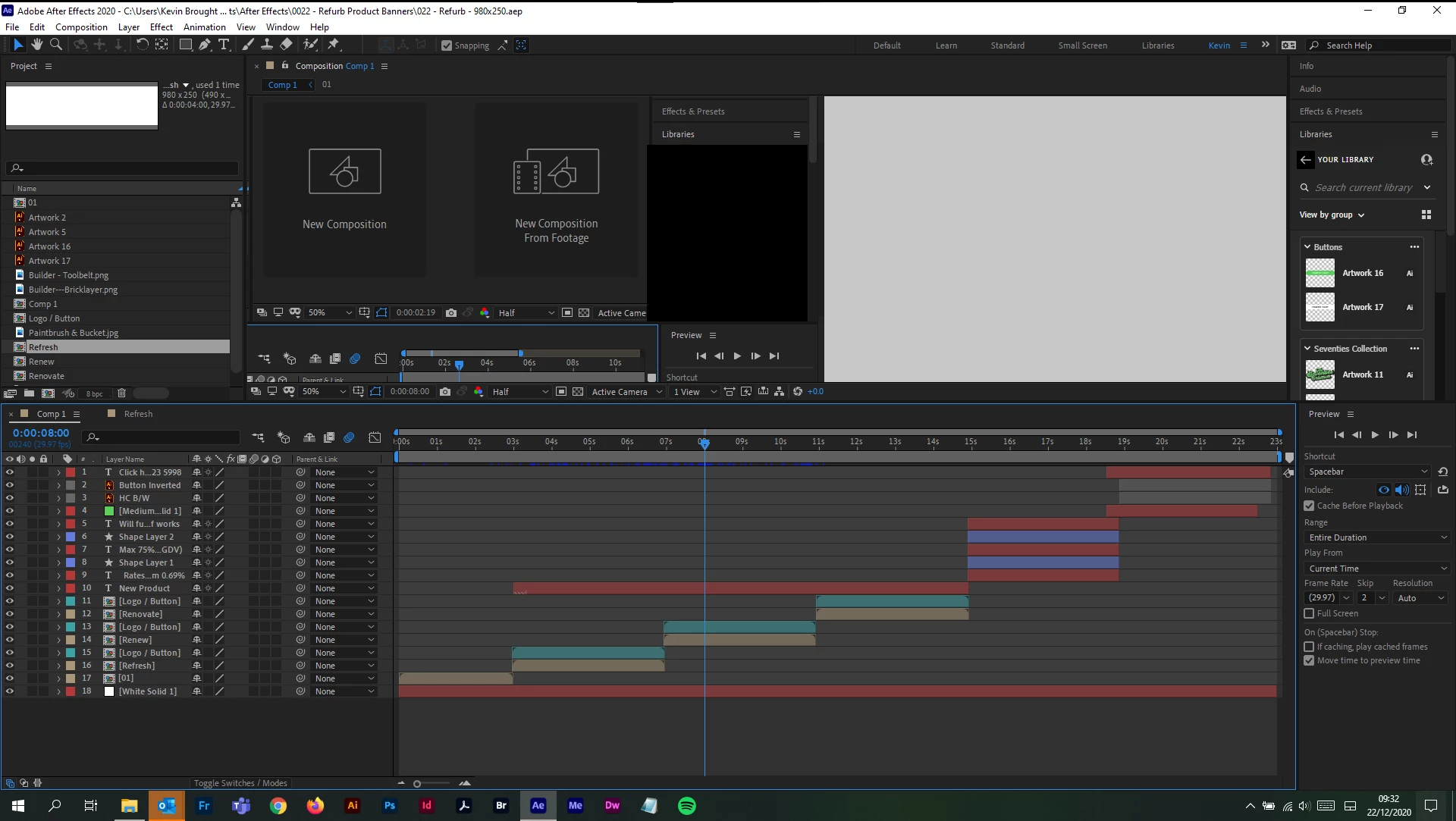Select the Puppet Pin tool
This screenshot has height=821, width=1456.
[334, 45]
